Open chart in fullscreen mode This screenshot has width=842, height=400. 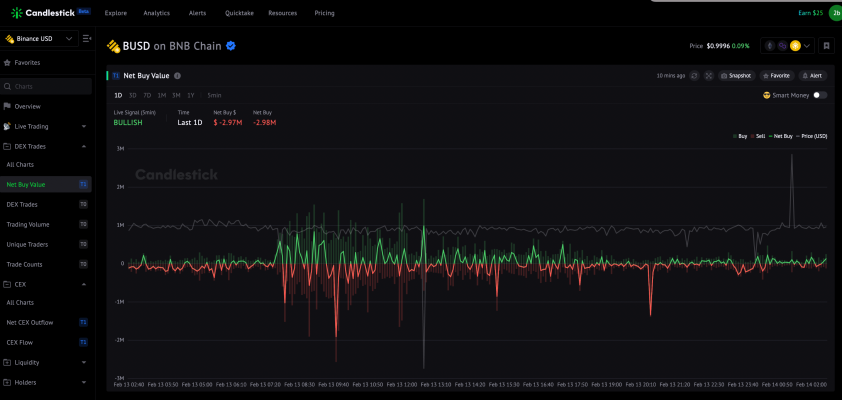point(709,76)
